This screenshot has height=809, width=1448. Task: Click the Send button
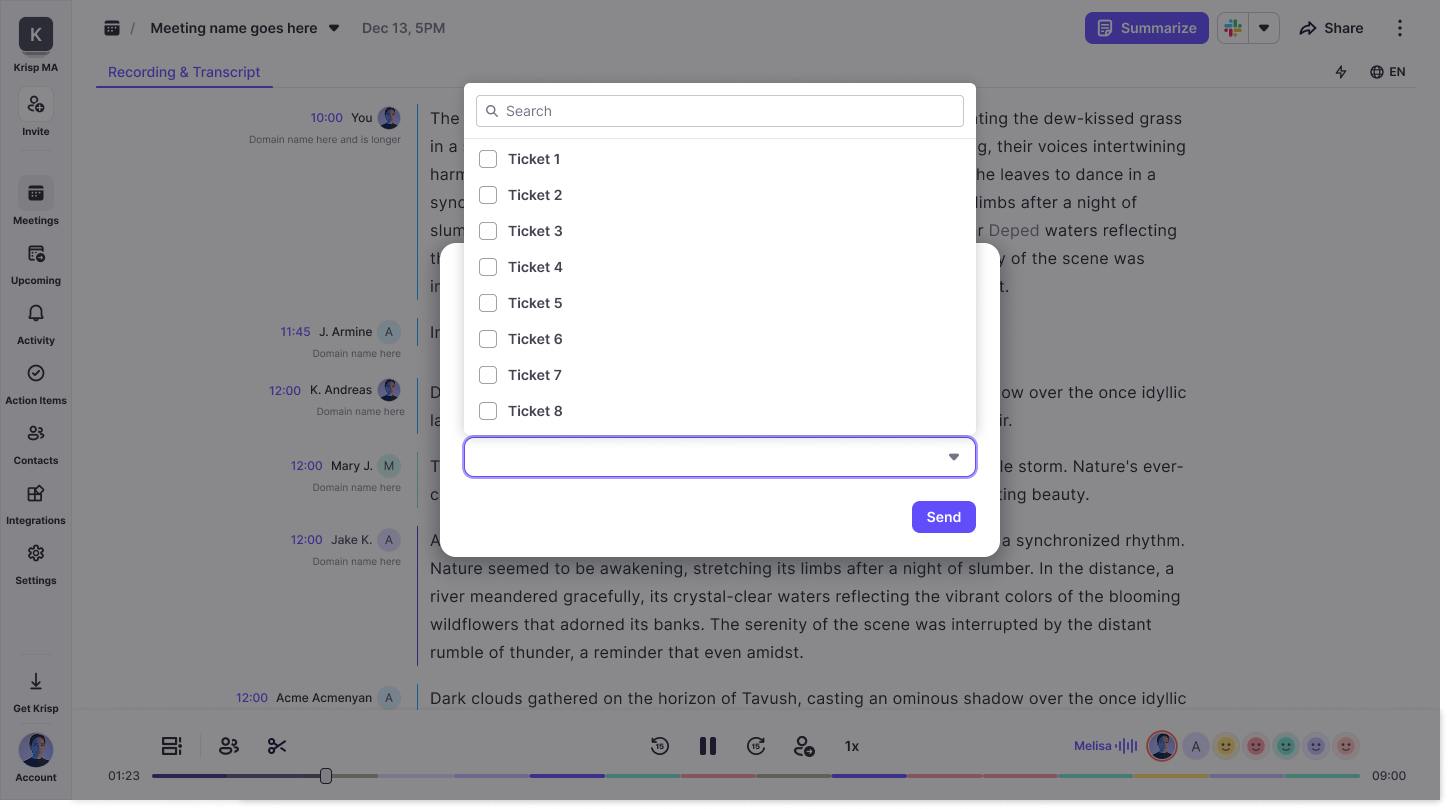pyautogui.click(x=943, y=517)
